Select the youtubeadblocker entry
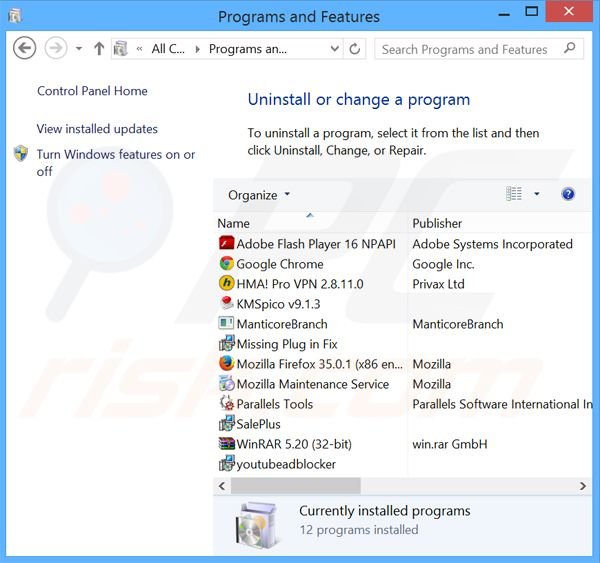Image resolution: width=600 pixels, height=563 pixels. coord(286,464)
